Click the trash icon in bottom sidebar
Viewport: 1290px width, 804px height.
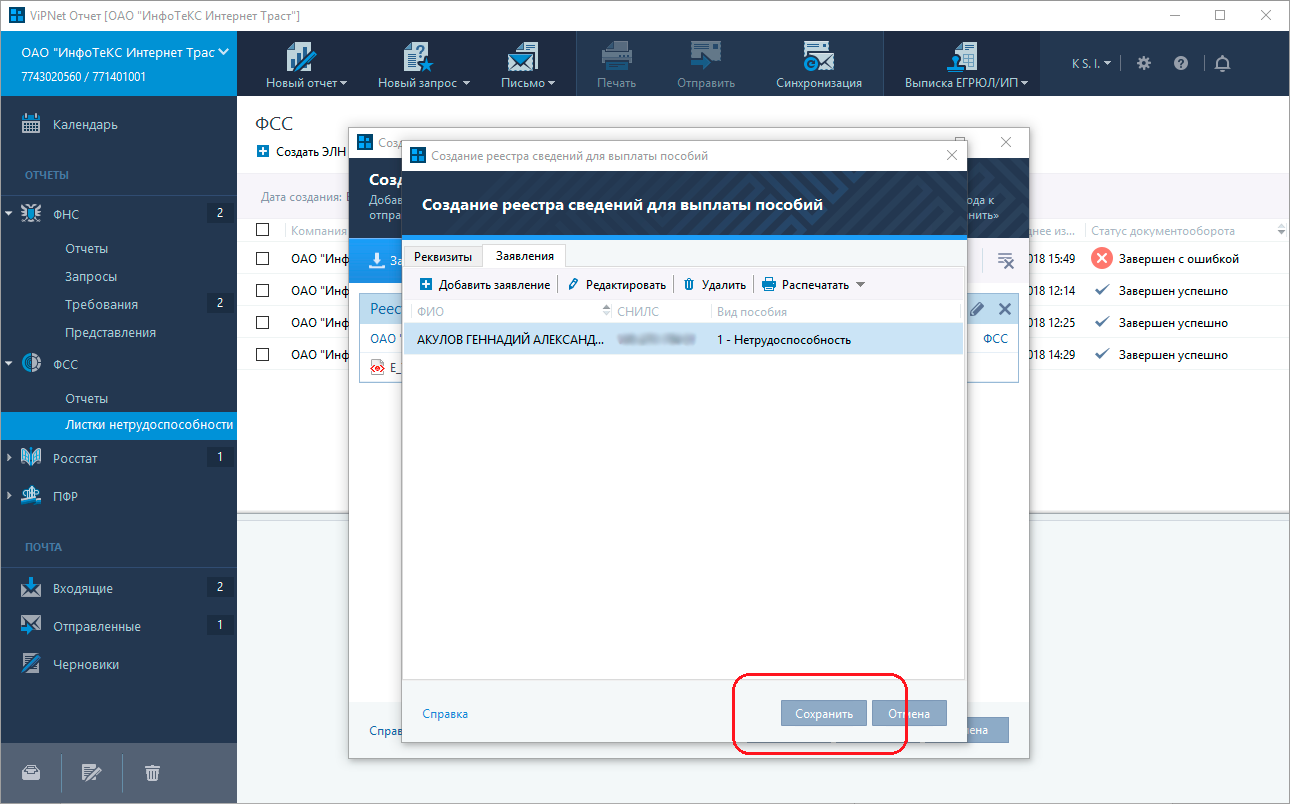(152, 772)
